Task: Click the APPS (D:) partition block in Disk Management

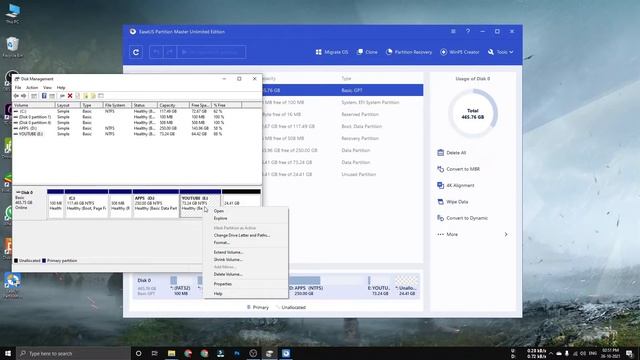Action: pyautogui.click(x=156, y=204)
